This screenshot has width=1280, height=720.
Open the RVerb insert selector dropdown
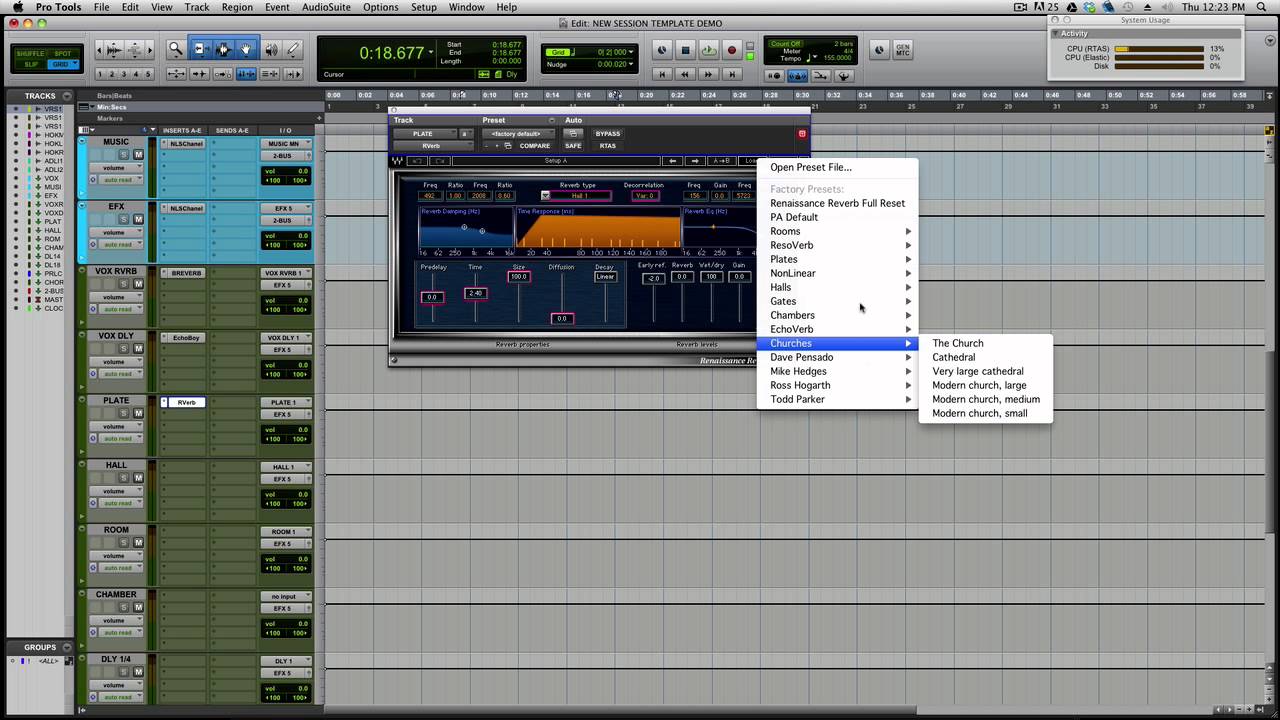(x=433, y=146)
